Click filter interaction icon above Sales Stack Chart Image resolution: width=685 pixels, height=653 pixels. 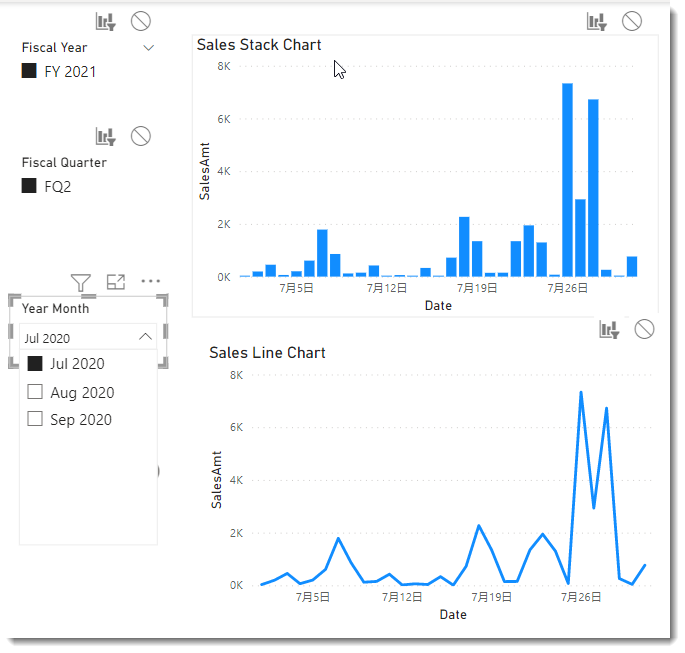(597, 21)
